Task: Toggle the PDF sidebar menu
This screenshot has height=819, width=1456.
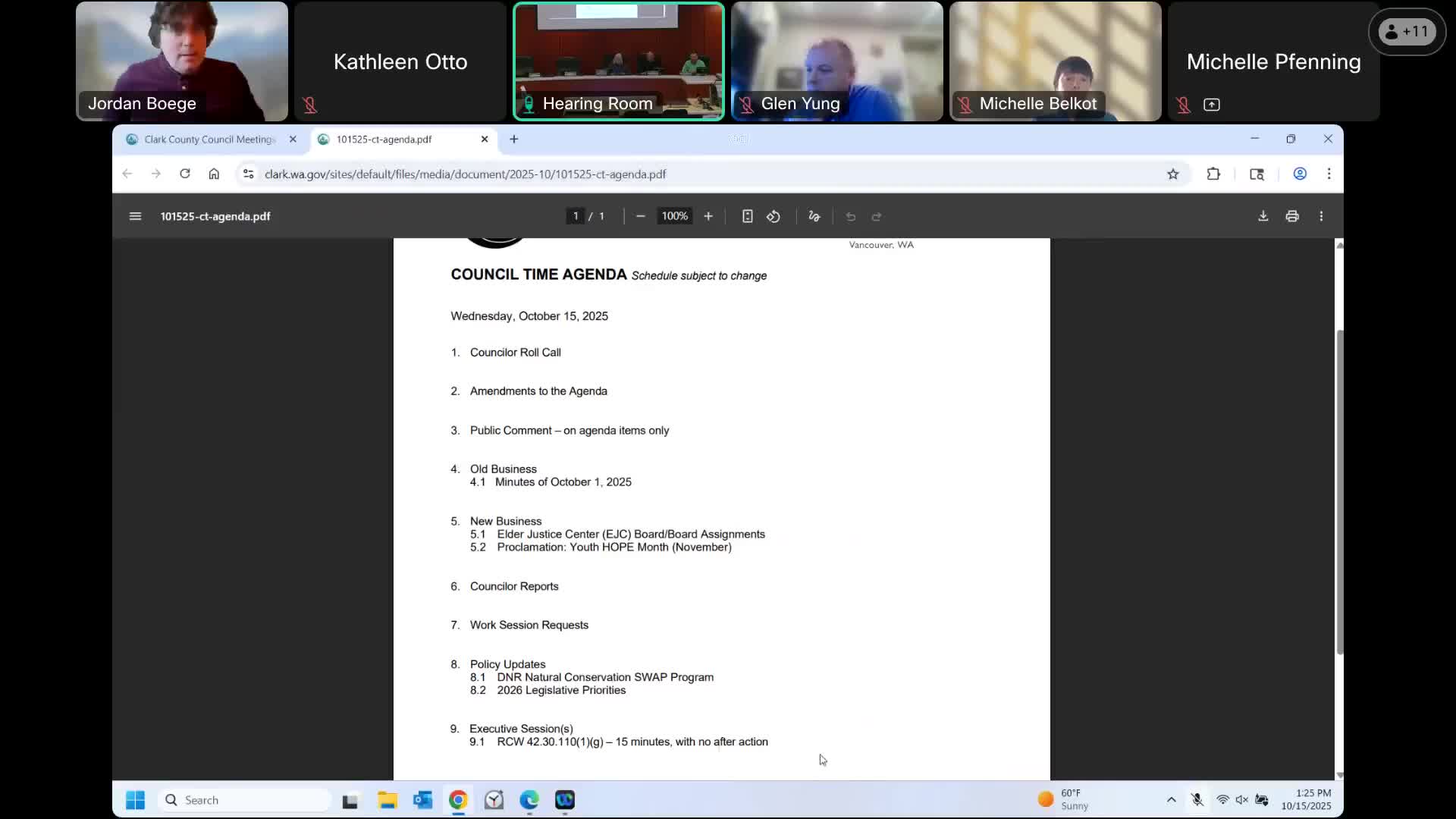Action: pos(135,216)
